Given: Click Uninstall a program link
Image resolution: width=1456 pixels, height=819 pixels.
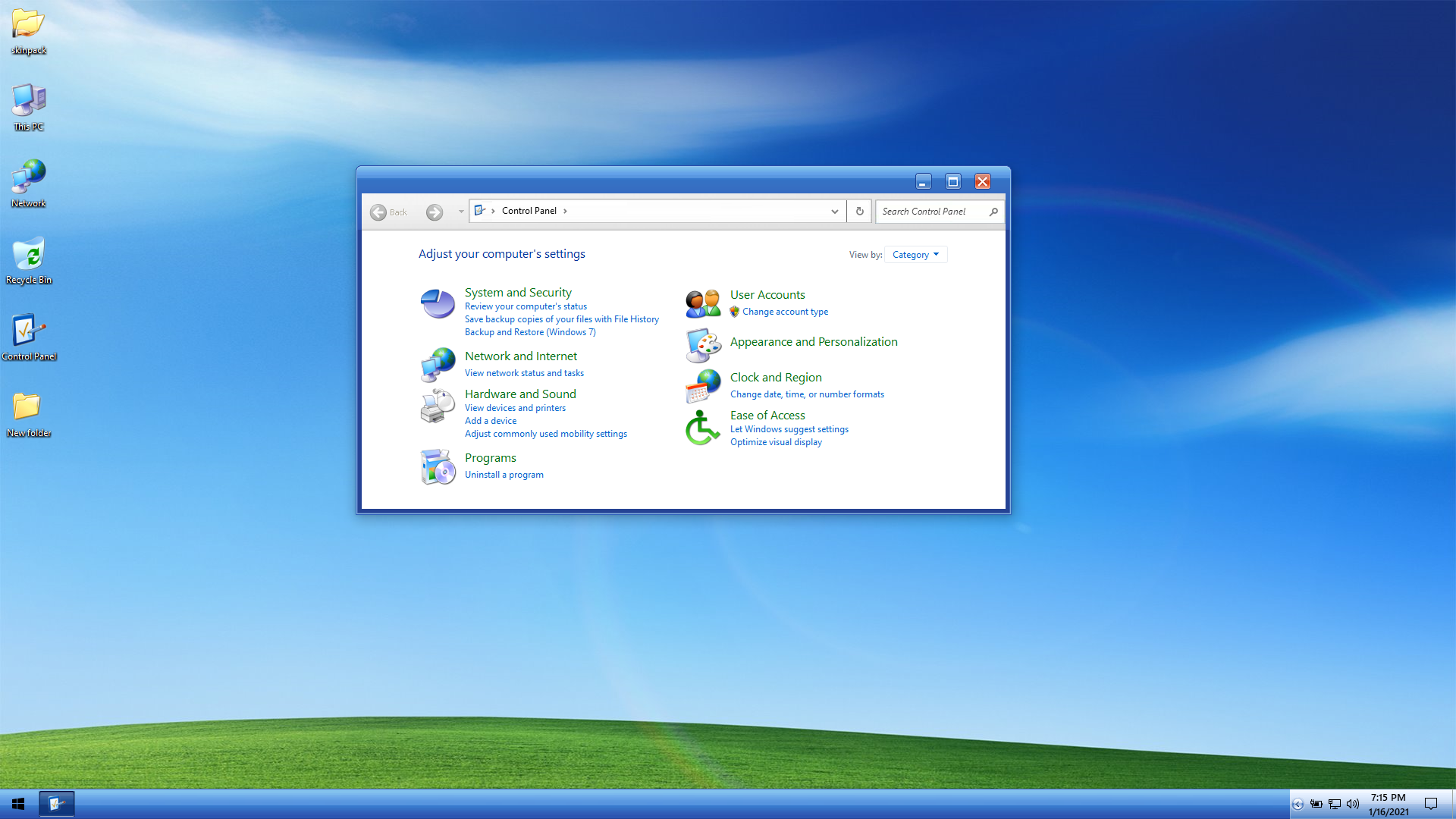Looking at the screenshot, I should [504, 475].
